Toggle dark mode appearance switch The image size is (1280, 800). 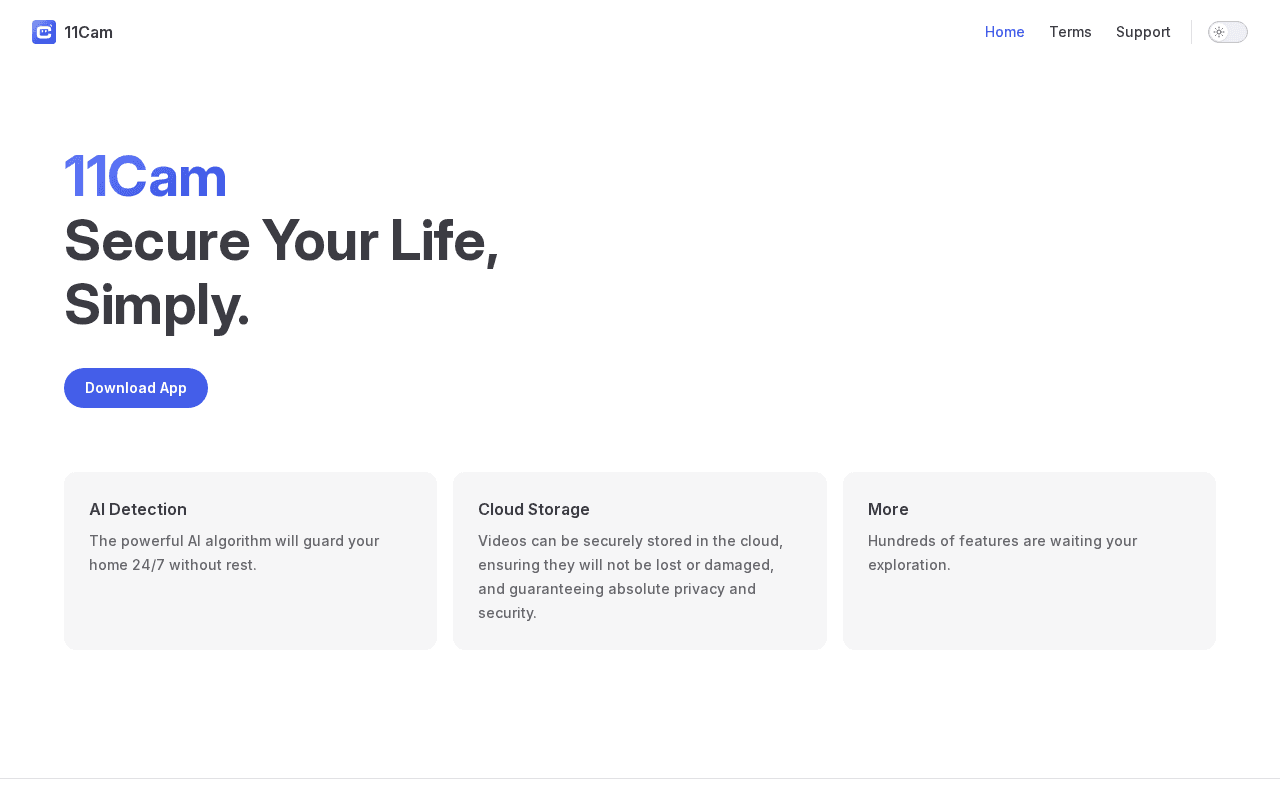tap(1228, 32)
